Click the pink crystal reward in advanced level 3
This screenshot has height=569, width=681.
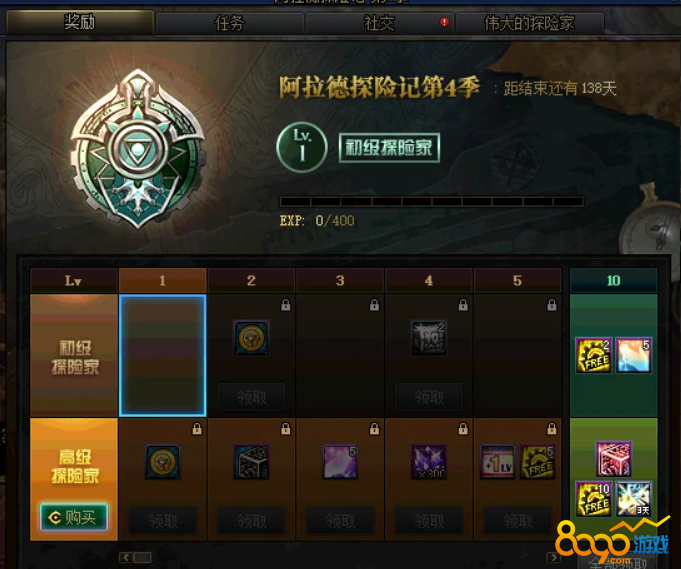pyautogui.click(x=340, y=462)
